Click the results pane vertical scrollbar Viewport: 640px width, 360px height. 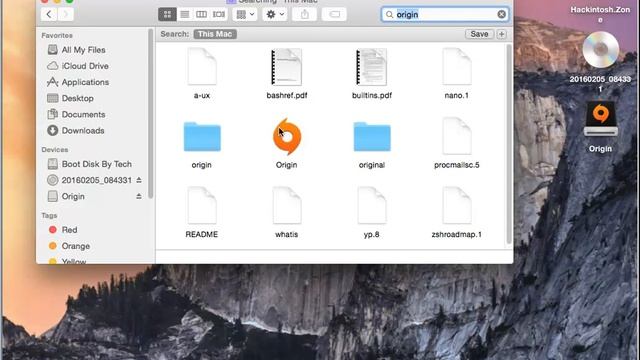point(509,144)
